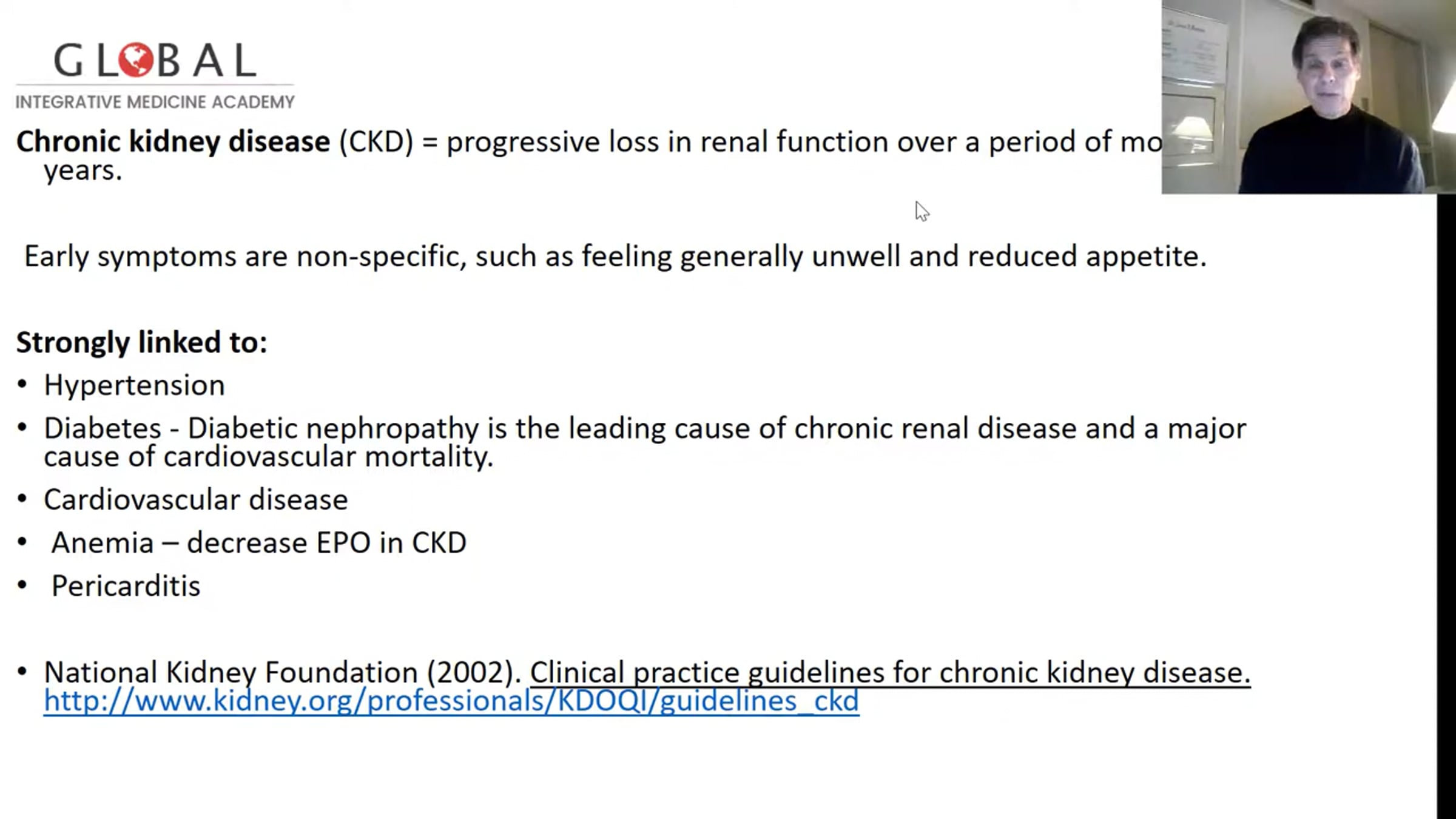Click the bold Chronic kidney disease heading
This screenshot has width=1456, height=819.
[x=173, y=142]
